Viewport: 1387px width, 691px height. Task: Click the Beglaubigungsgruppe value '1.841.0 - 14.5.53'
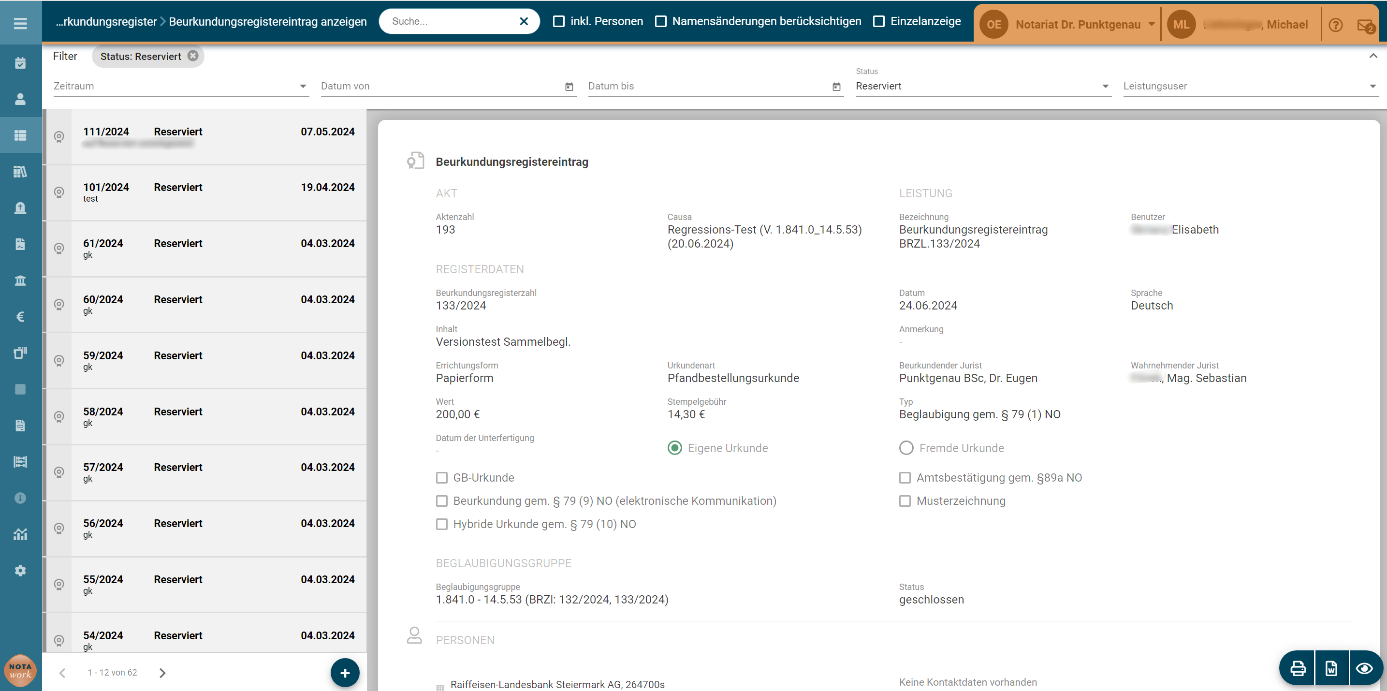coord(552,600)
